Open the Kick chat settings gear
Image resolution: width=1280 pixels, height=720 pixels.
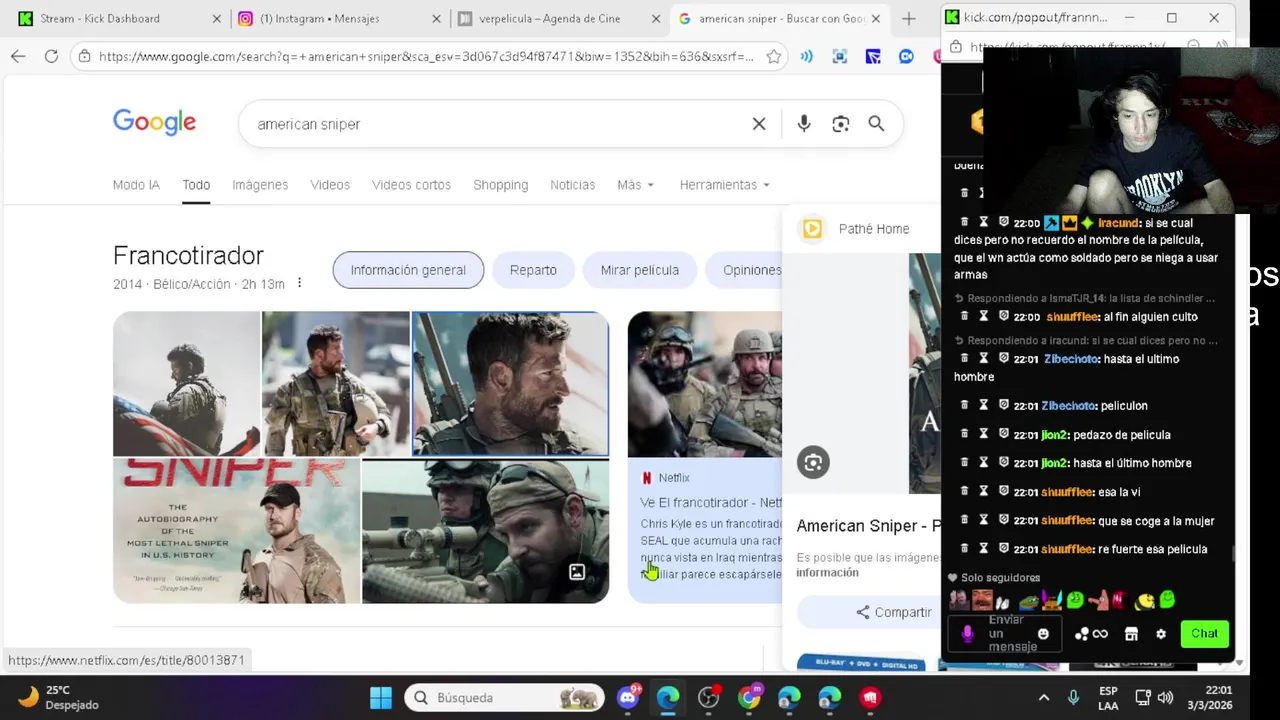[x=1161, y=634]
